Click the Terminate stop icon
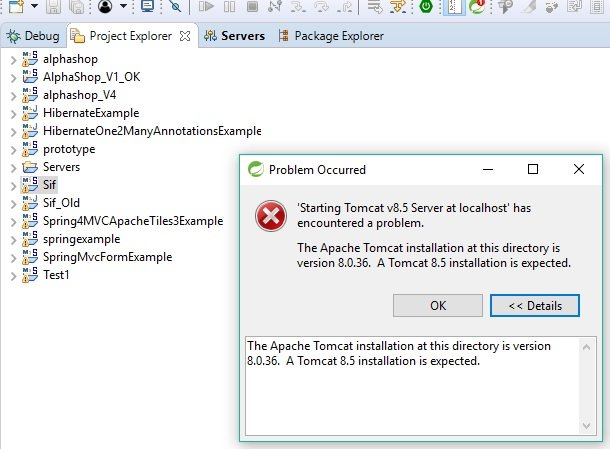 (252, 6)
